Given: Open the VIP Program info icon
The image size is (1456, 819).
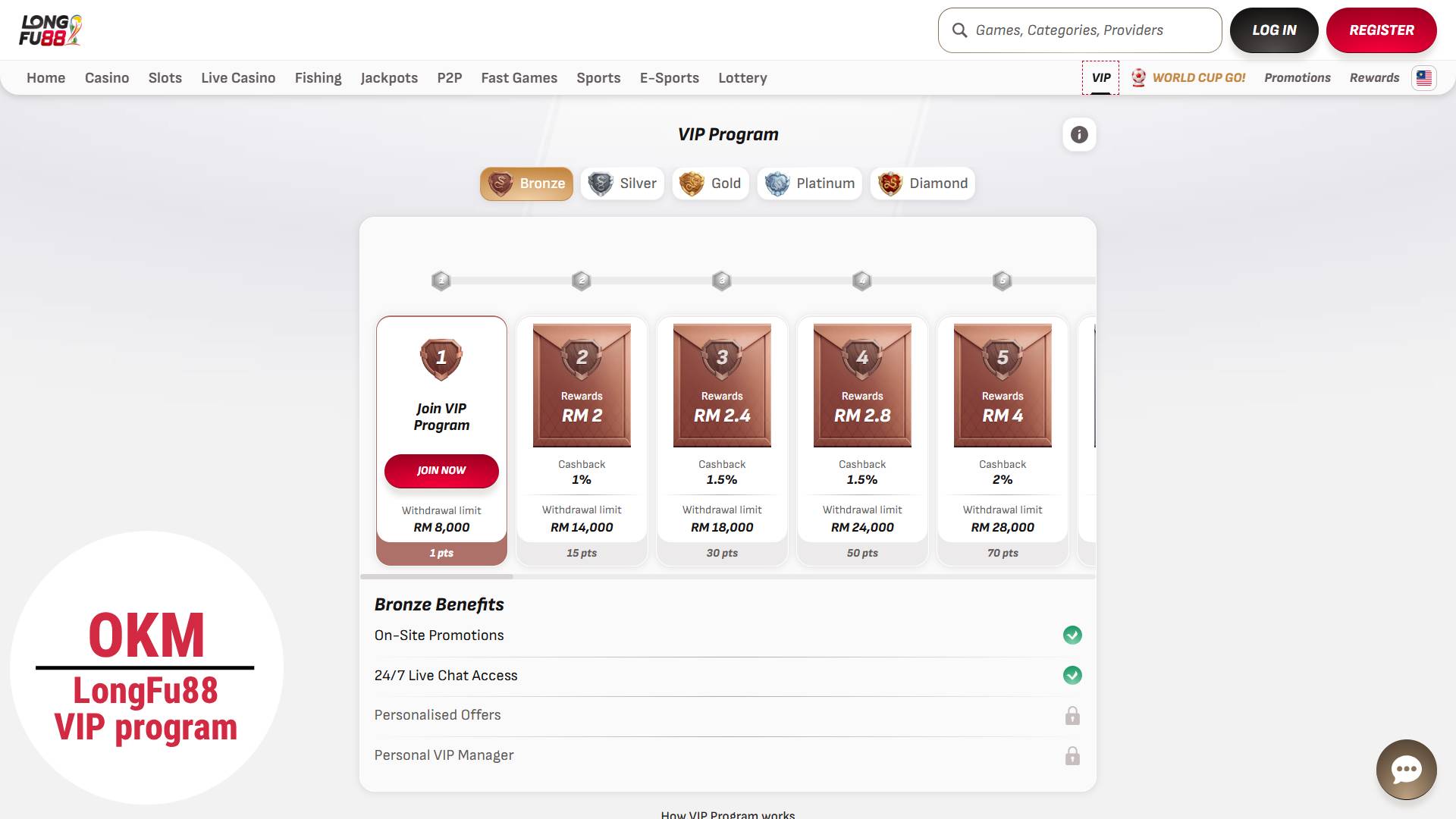Looking at the screenshot, I should pos(1079,135).
